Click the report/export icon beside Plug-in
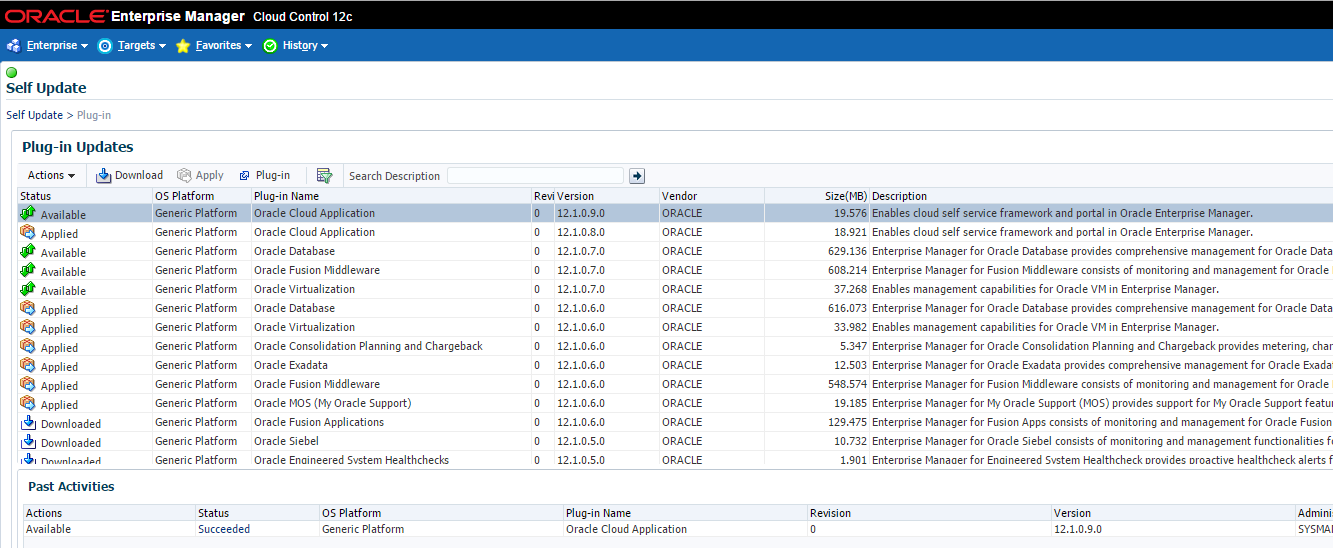The height and width of the screenshot is (548, 1333). click(x=324, y=175)
